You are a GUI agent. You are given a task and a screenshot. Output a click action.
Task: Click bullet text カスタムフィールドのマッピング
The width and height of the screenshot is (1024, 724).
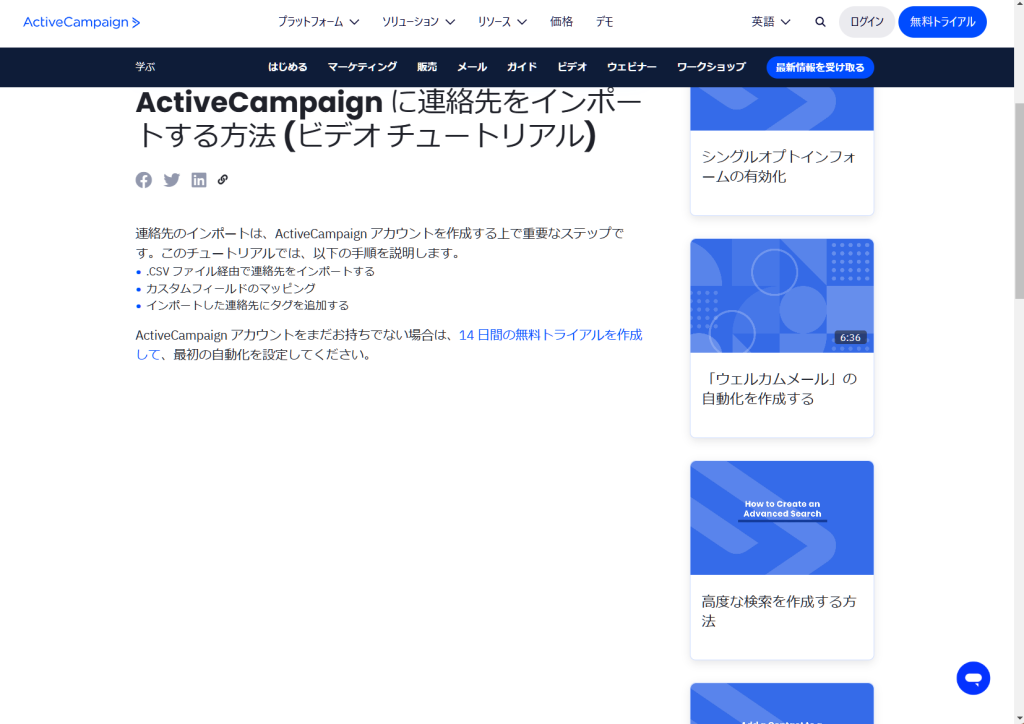[x=231, y=288]
